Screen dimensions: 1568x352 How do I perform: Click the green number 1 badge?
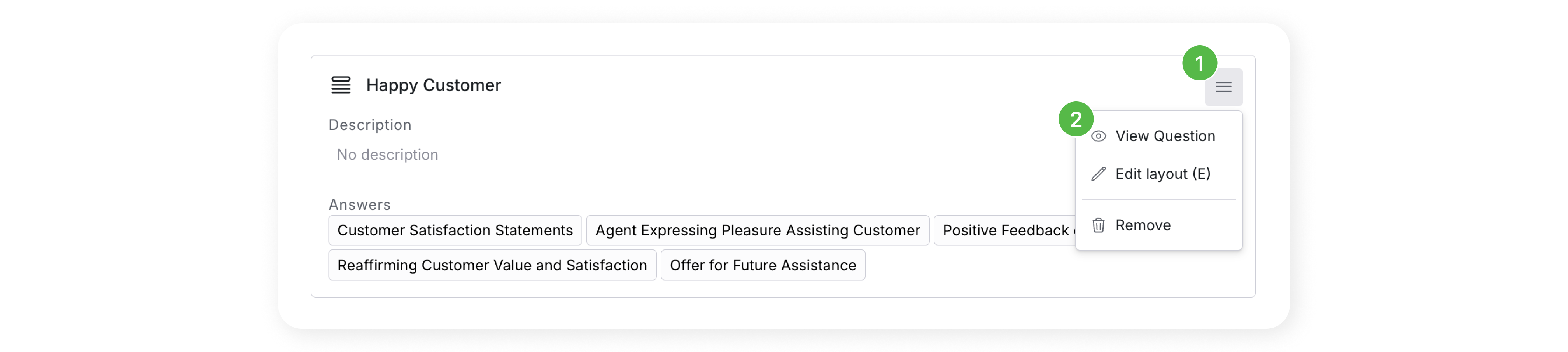pos(1199,63)
